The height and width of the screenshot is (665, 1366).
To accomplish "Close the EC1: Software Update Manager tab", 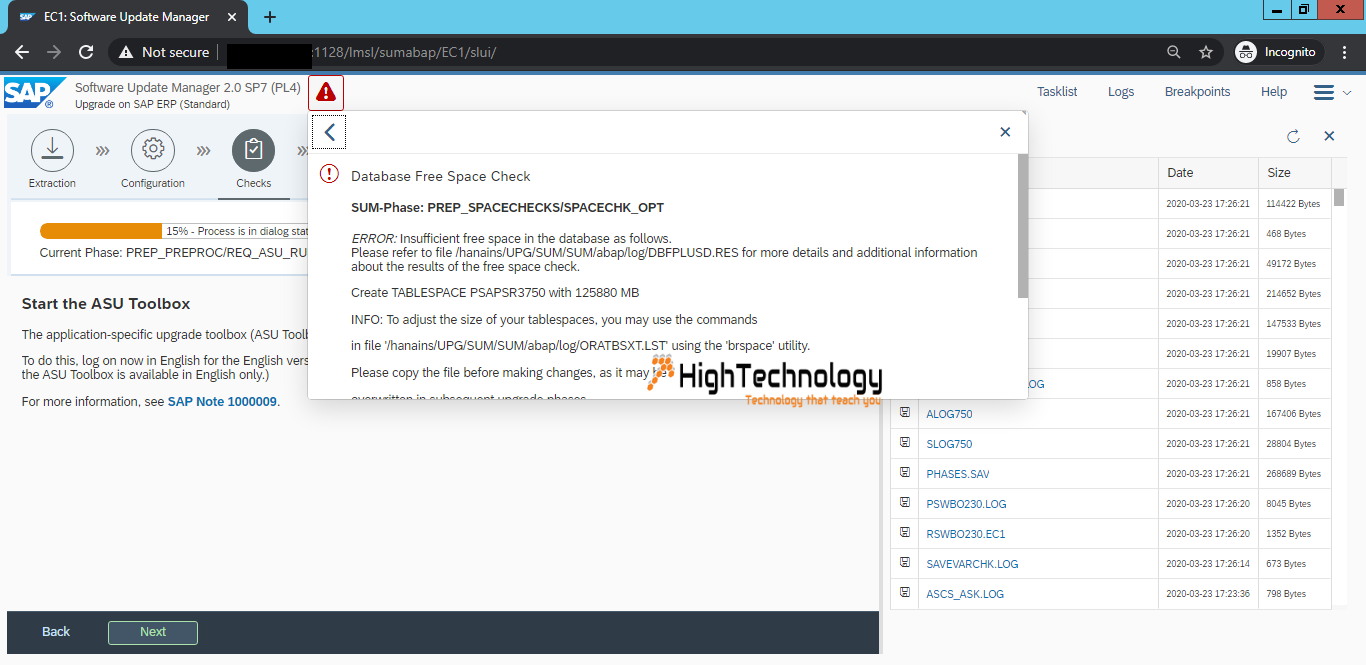I will click(x=234, y=17).
